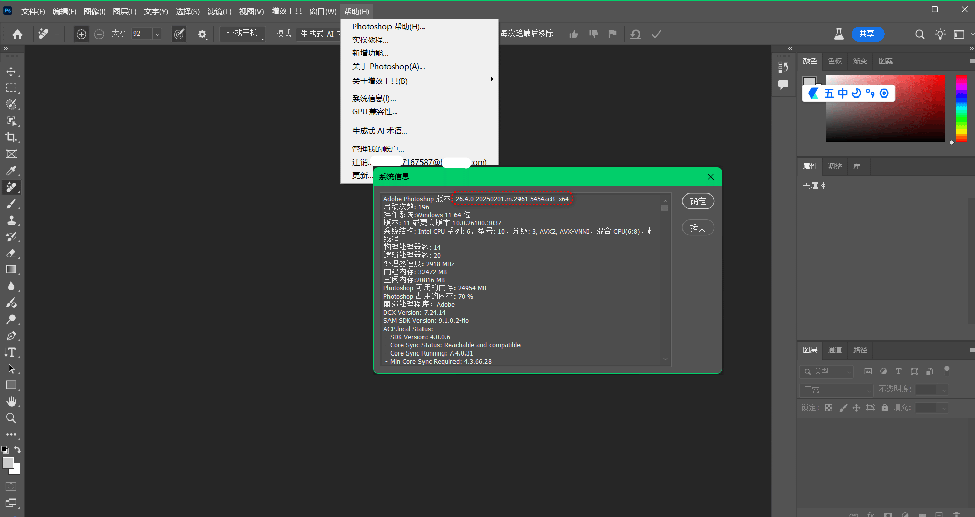
Task: Open the search magnifier at top right
Action: tap(920, 35)
